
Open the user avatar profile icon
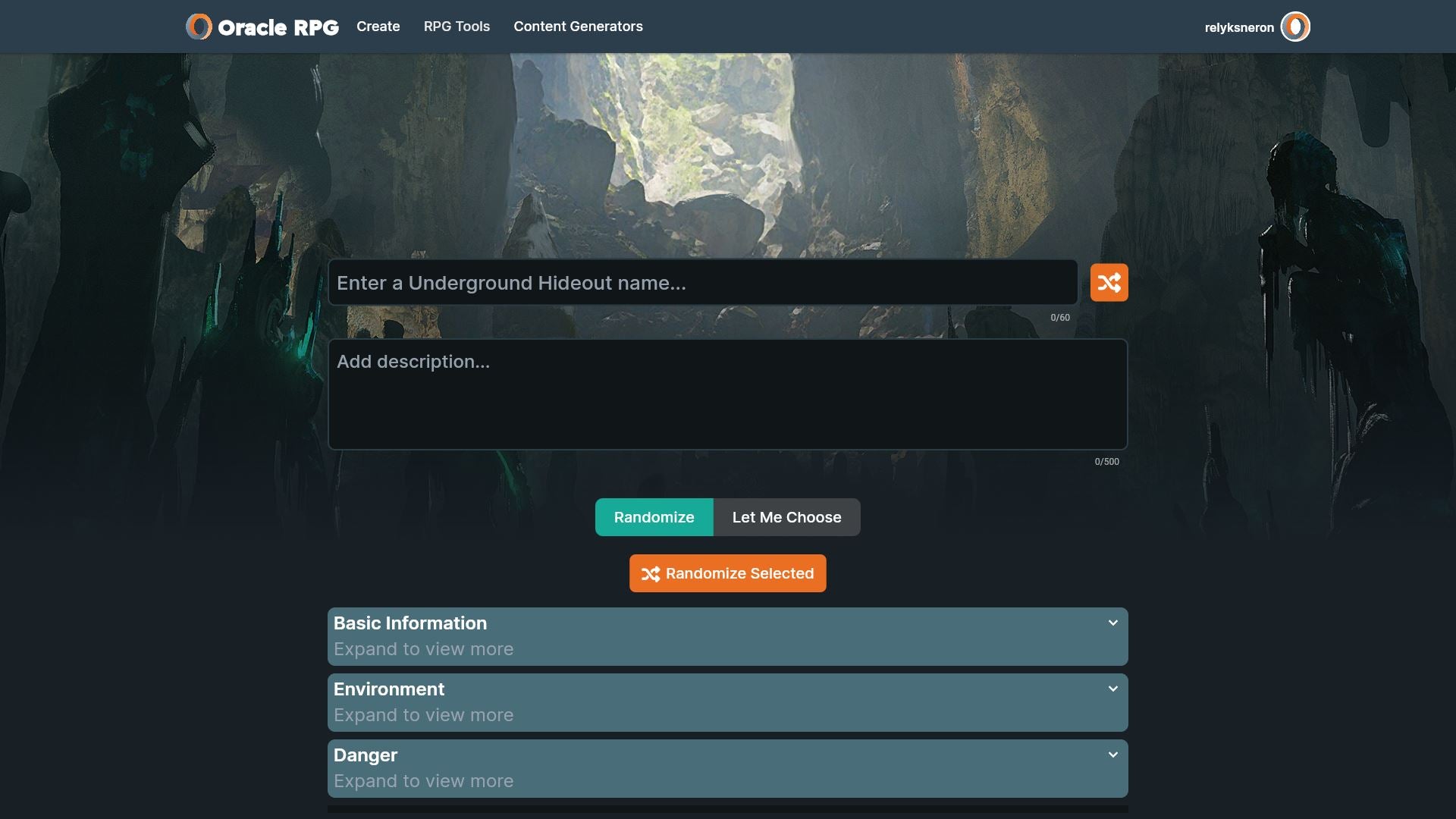click(1295, 27)
